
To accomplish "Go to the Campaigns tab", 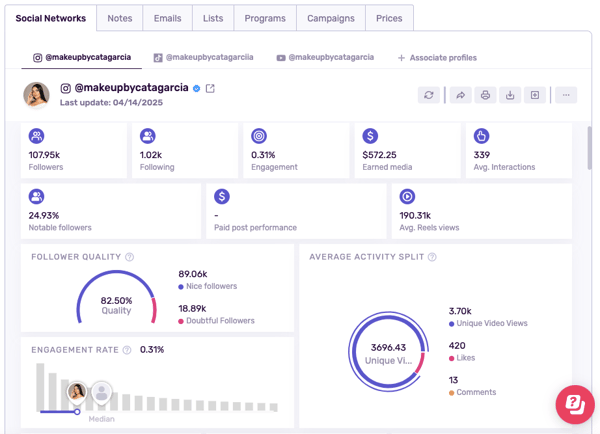I will [330, 18].
